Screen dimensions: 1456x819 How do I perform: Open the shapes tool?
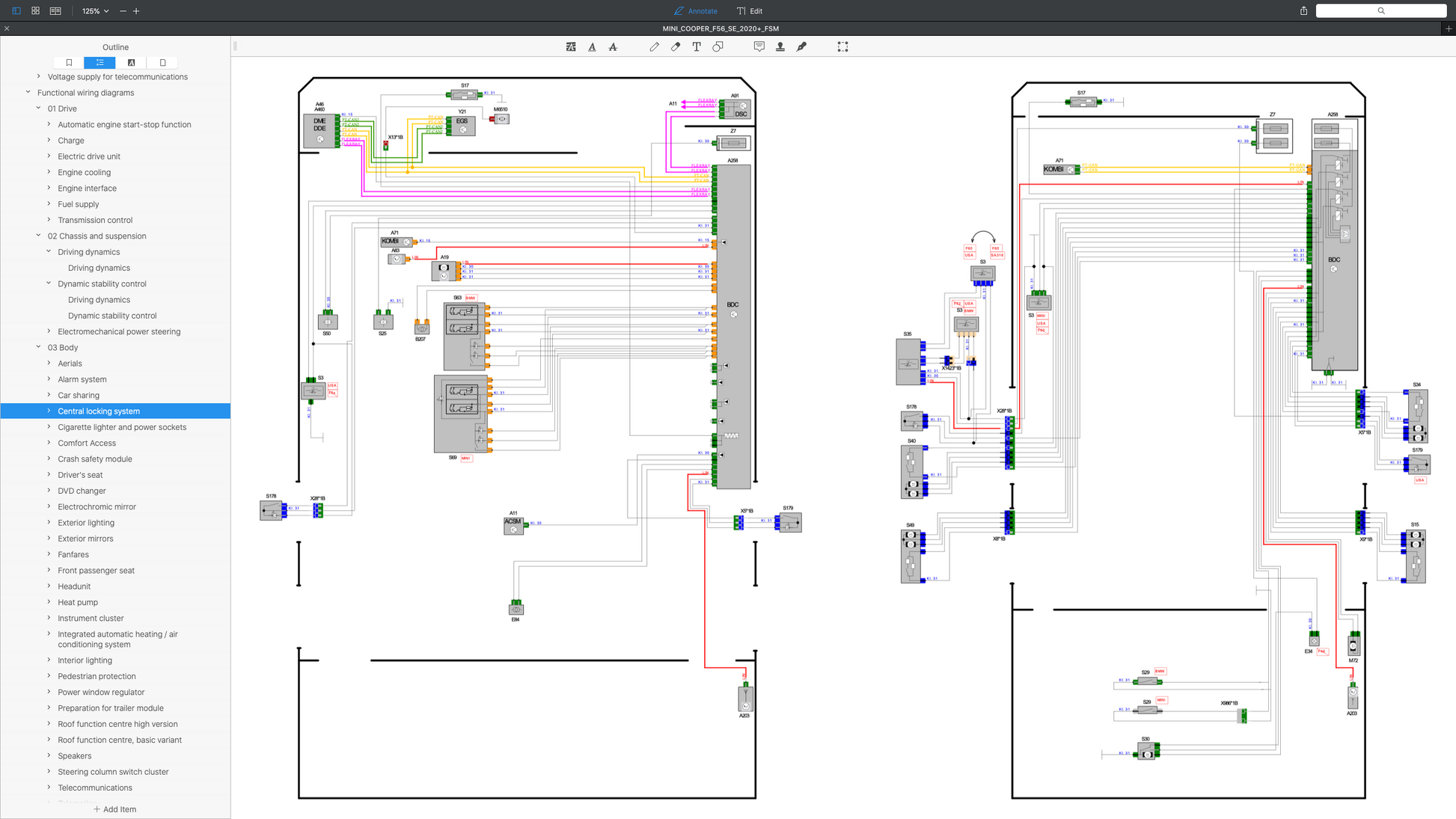pos(718,46)
